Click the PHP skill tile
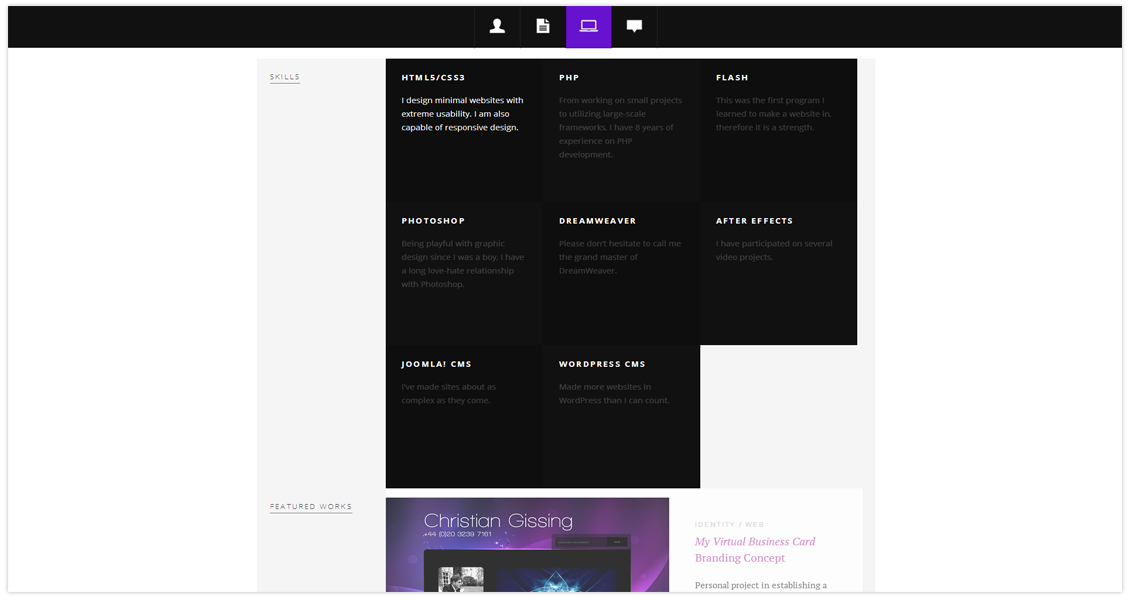Viewport: 1130px width, 600px height. [x=621, y=130]
